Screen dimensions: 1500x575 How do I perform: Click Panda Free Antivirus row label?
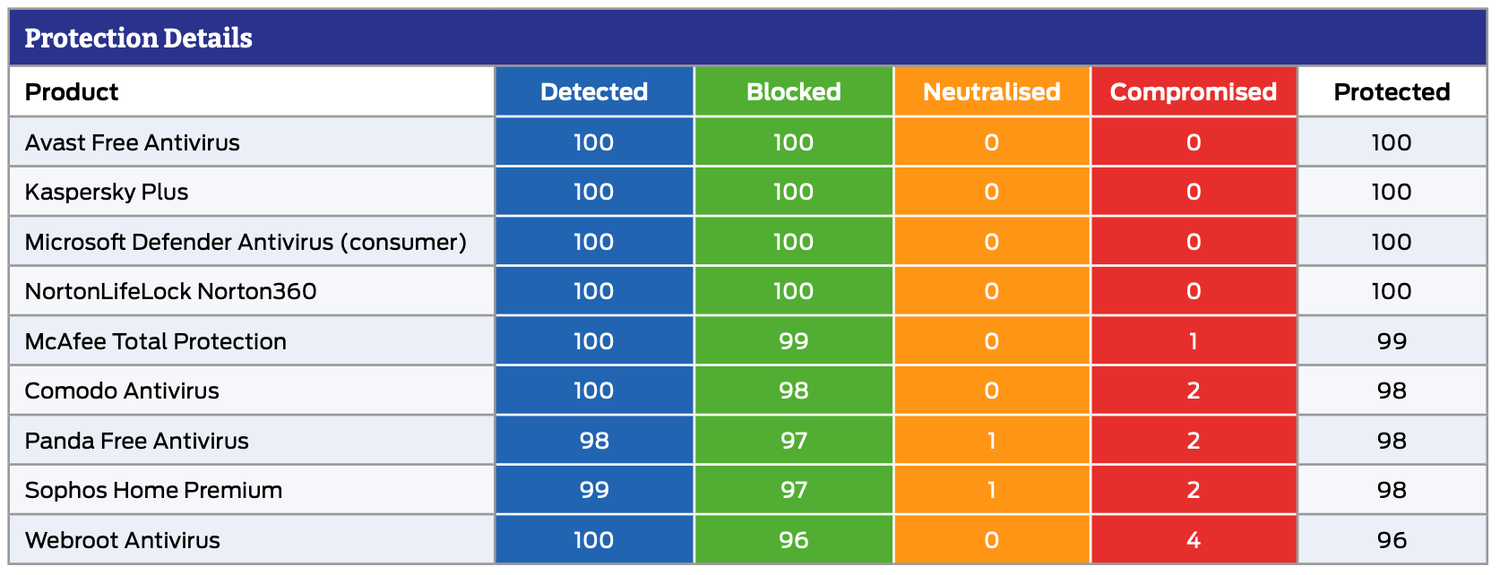click(x=136, y=441)
